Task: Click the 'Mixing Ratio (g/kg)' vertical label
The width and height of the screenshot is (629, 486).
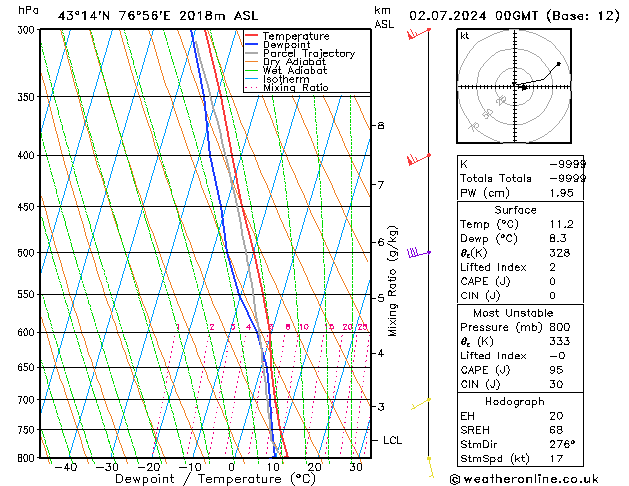Action: click(x=392, y=281)
